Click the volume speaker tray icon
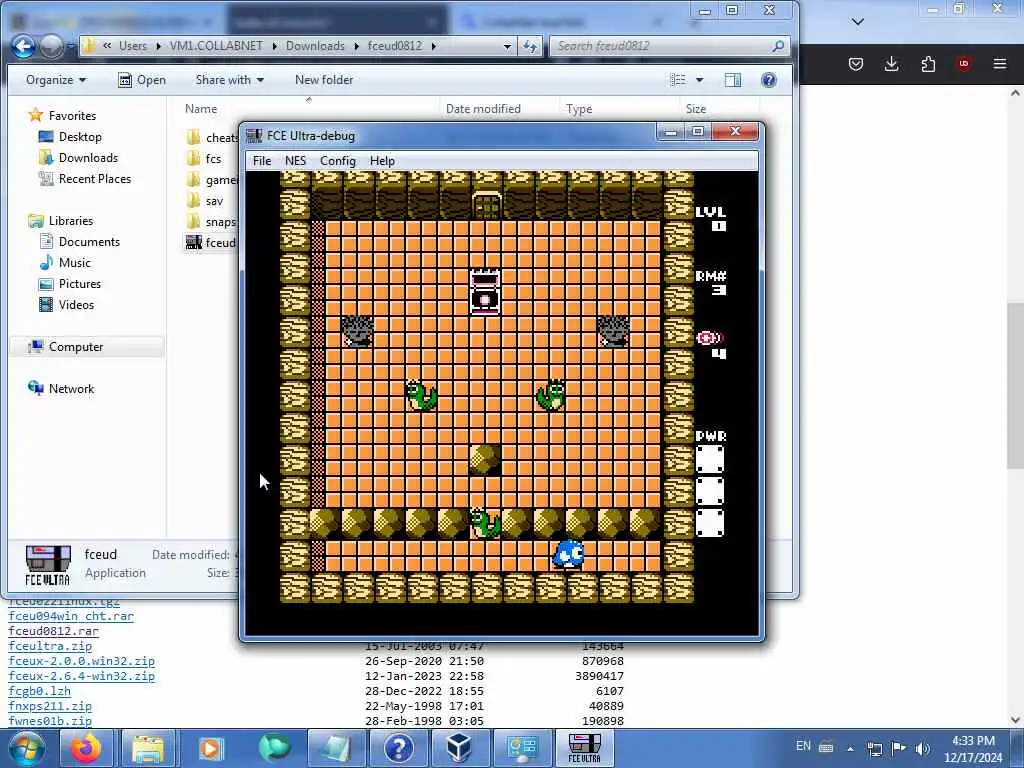Viewport: 1024px width, 768px height. (x=922, y=748)
